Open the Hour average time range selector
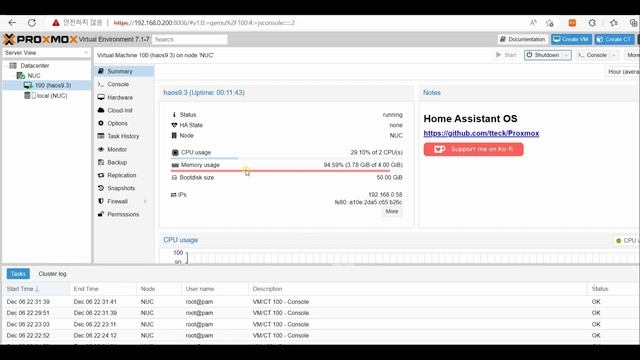The height and width of the screenshot is (360, 640). pyautogui.click(x=622, y=72)
